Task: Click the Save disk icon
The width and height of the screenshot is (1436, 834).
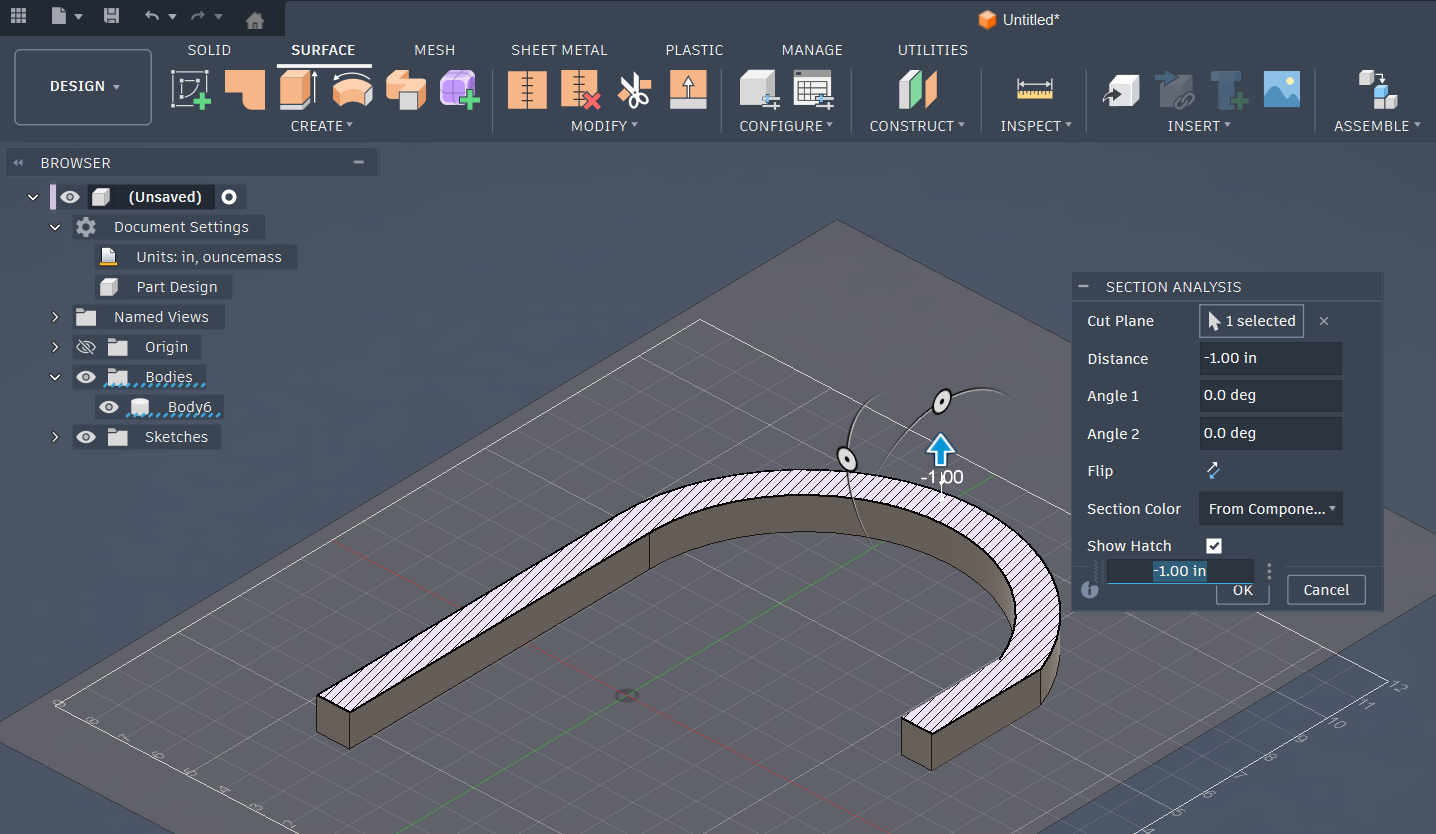Action: click(x=111, y=16)
